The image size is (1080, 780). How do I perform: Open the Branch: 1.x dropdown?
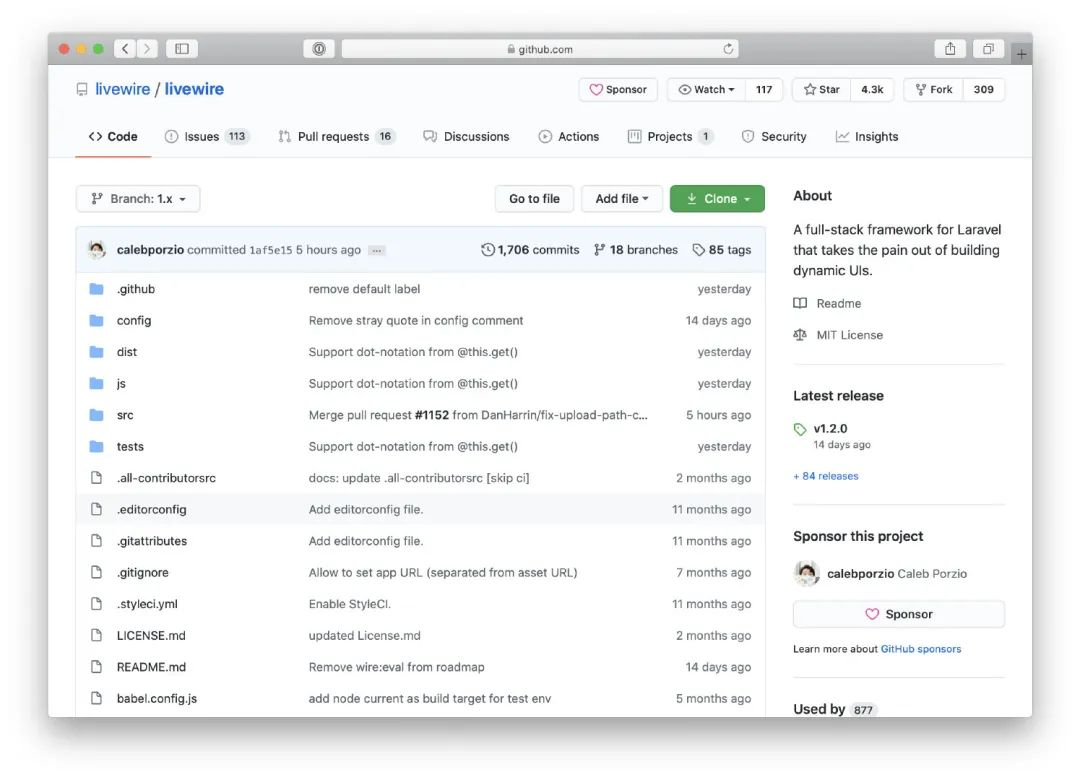[x=138, y=198]
